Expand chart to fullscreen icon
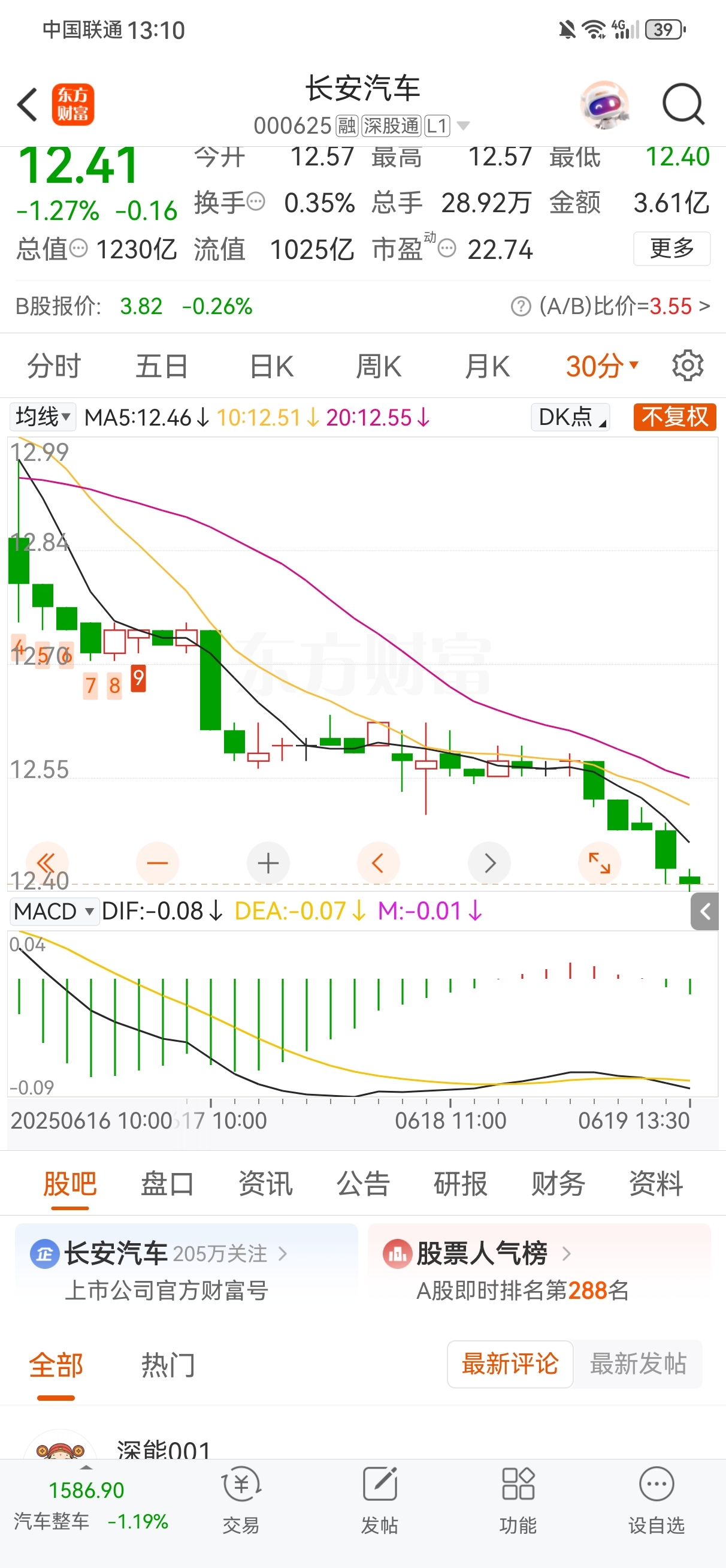726x1568 pixels. 600,863
